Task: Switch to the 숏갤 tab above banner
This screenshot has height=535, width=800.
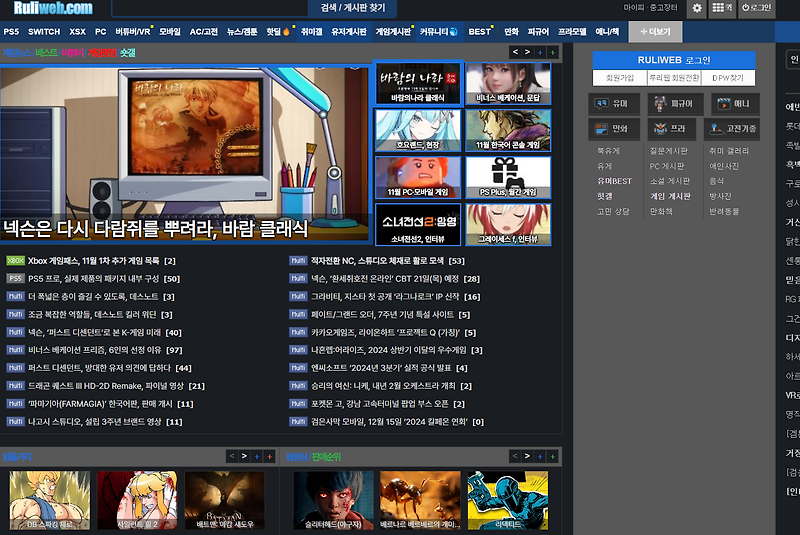Action: pos(128,53)
